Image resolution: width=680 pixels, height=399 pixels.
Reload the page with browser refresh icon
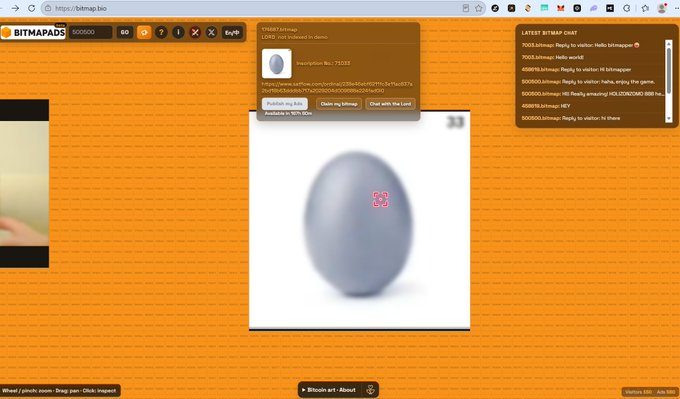pos(31,8)
